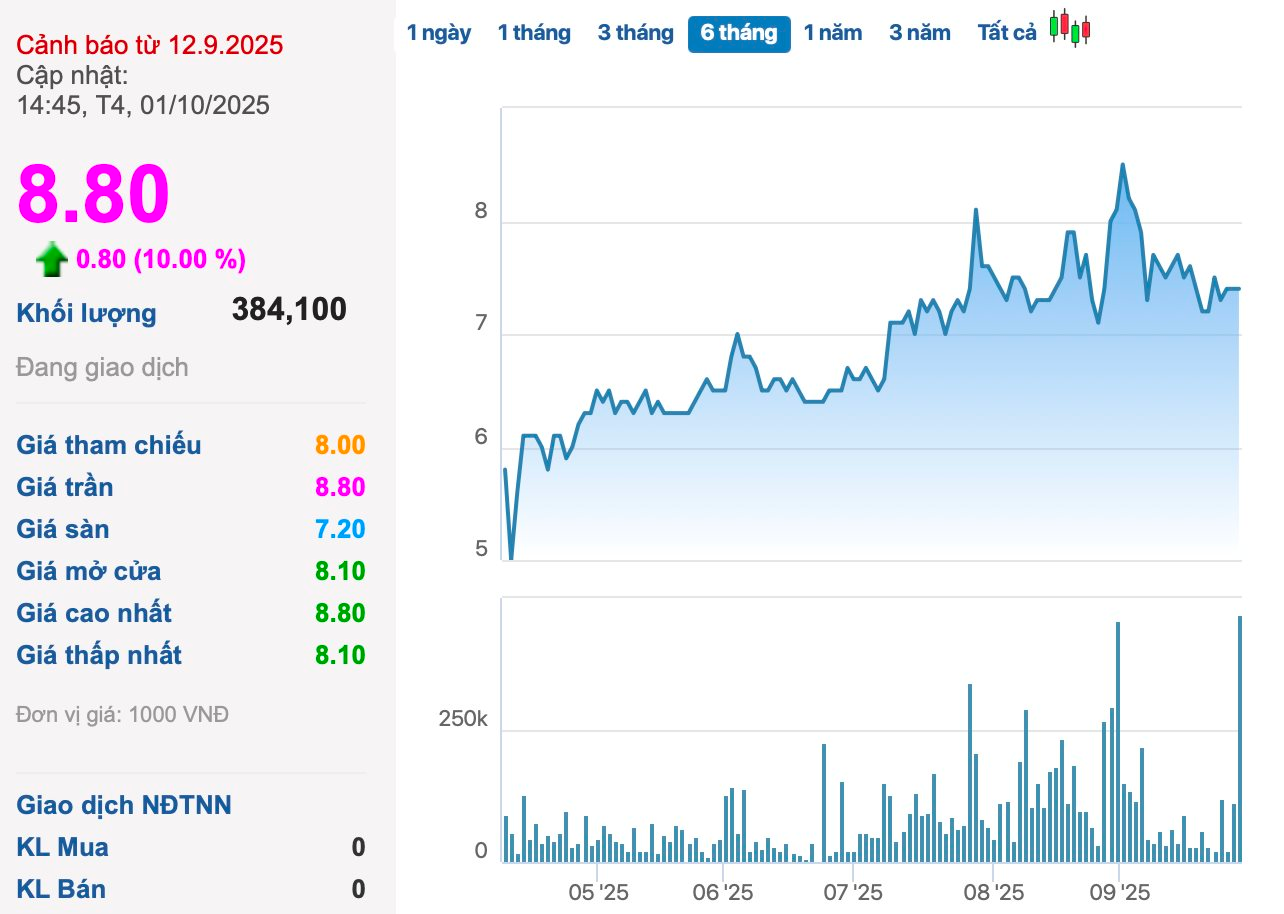Image resolution: width=1284 pixels, height=914 pixels.
Task: Click the green up arrow price indicator
Action: [51, 260]
